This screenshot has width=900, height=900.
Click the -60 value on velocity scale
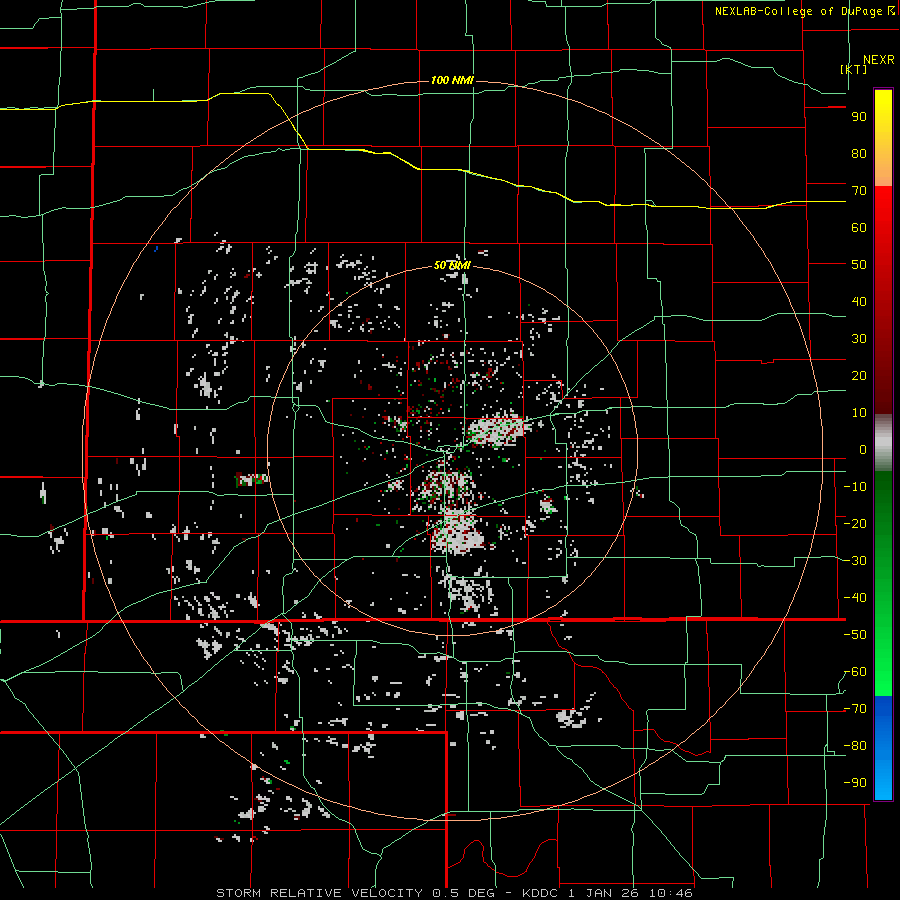pyautogui.click(x=855, y=672)
